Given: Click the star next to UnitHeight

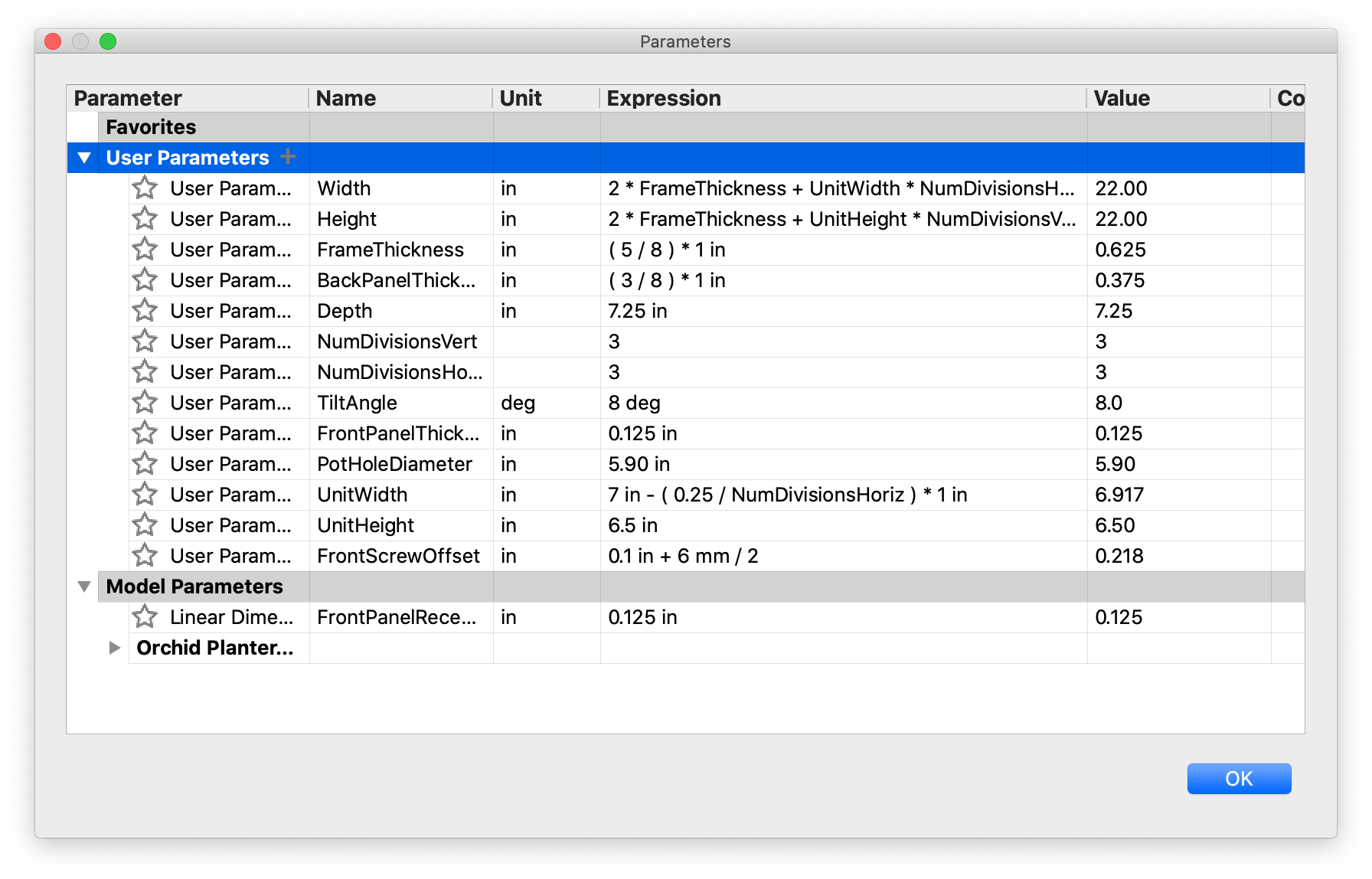Looking at the screenshot, I should 145,524.
